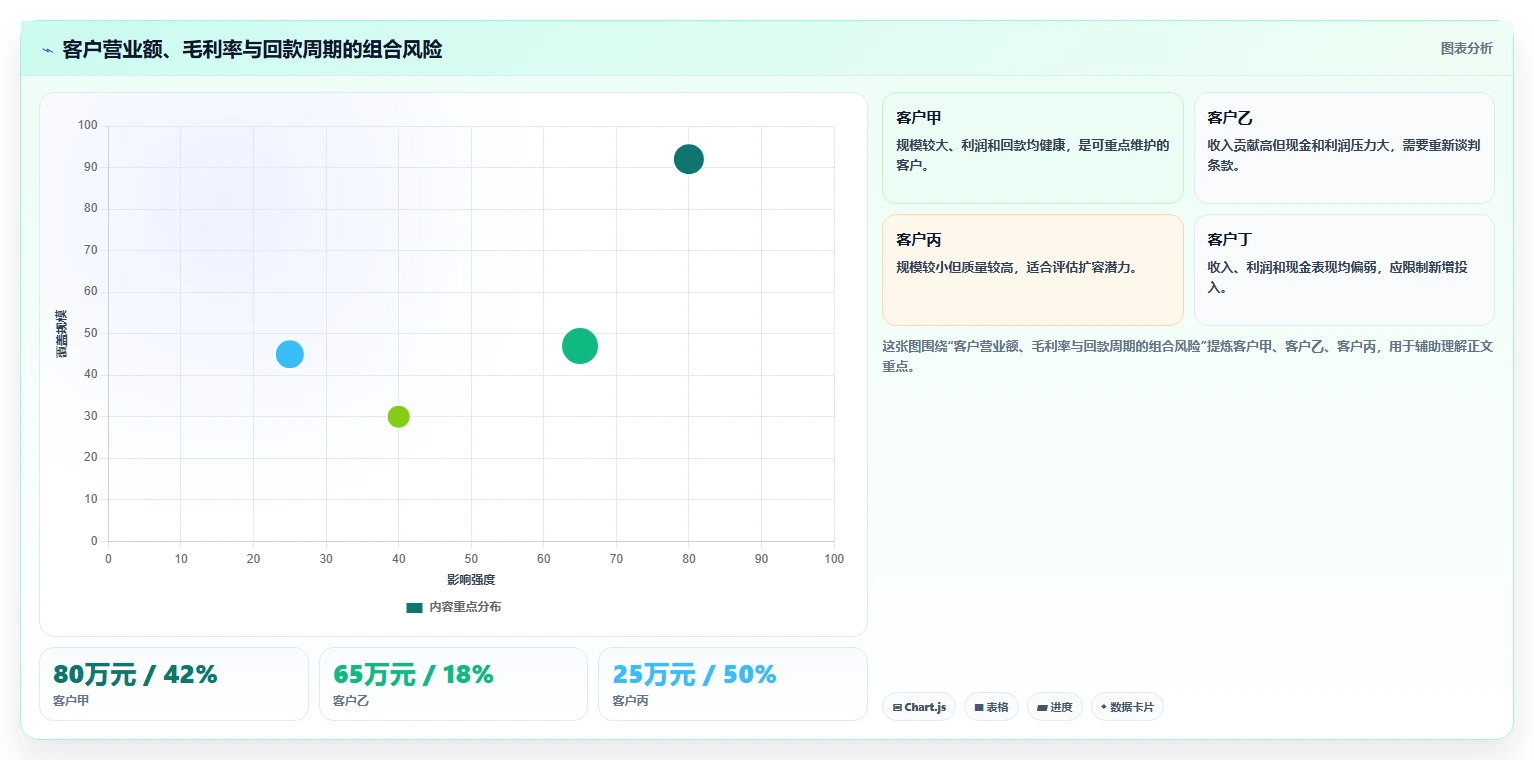Toggle the 内容重点分布 legend swatch

pyautogui.click(x=414, y=607)
